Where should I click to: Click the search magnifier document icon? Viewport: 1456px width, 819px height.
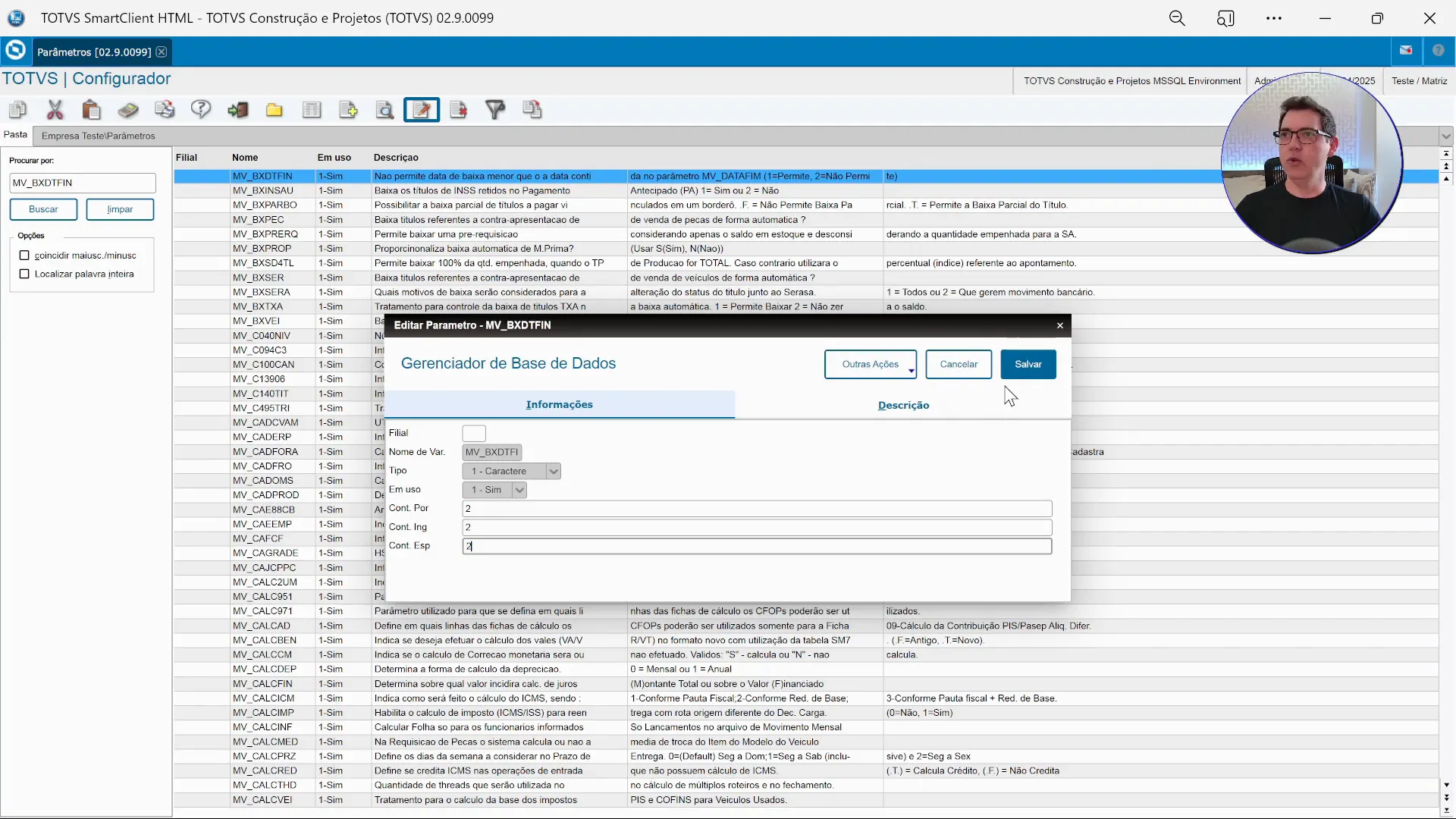[x=385, y=110]
